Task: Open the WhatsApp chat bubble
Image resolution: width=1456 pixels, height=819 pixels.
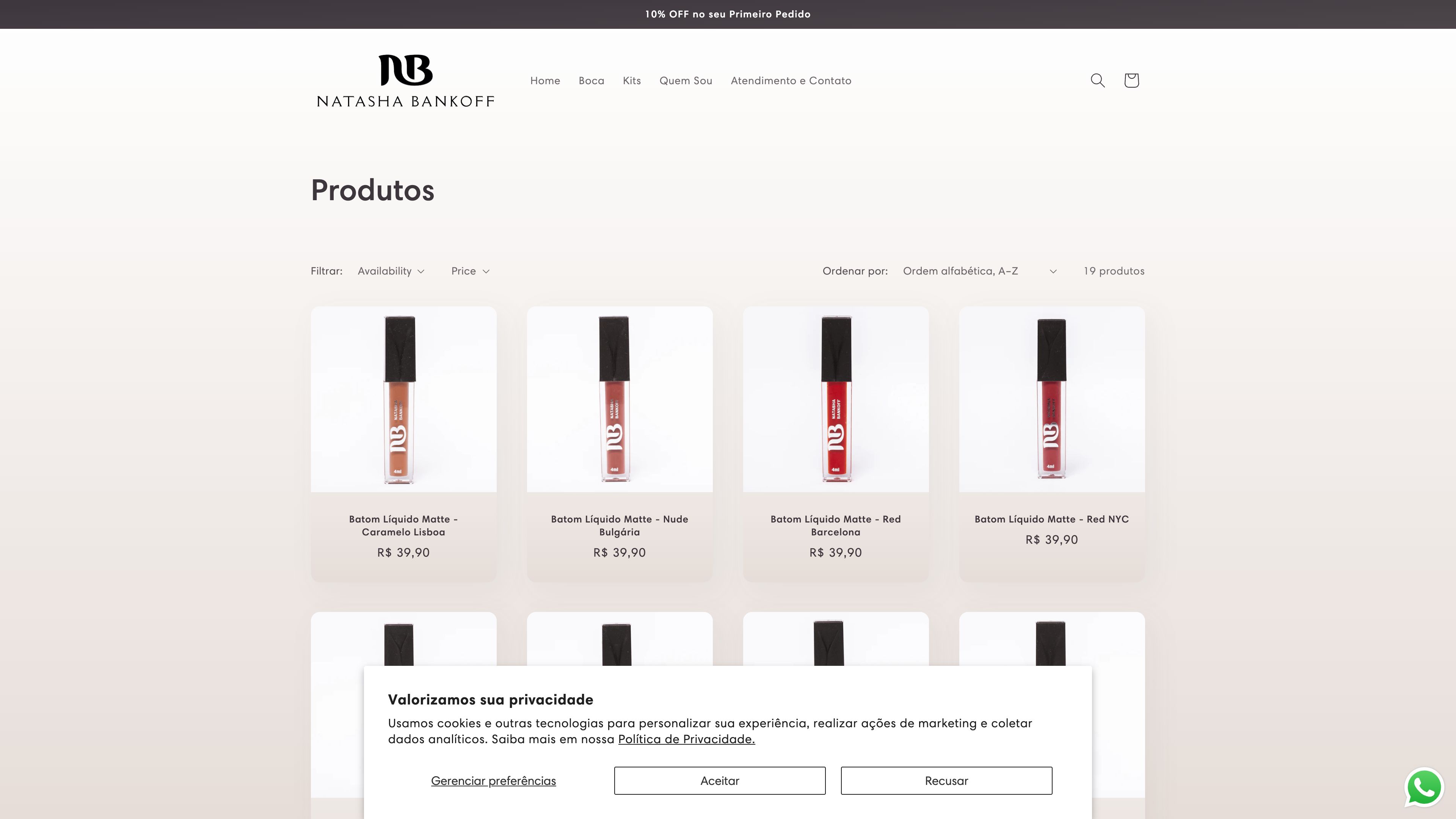Action: [1424, 787]
